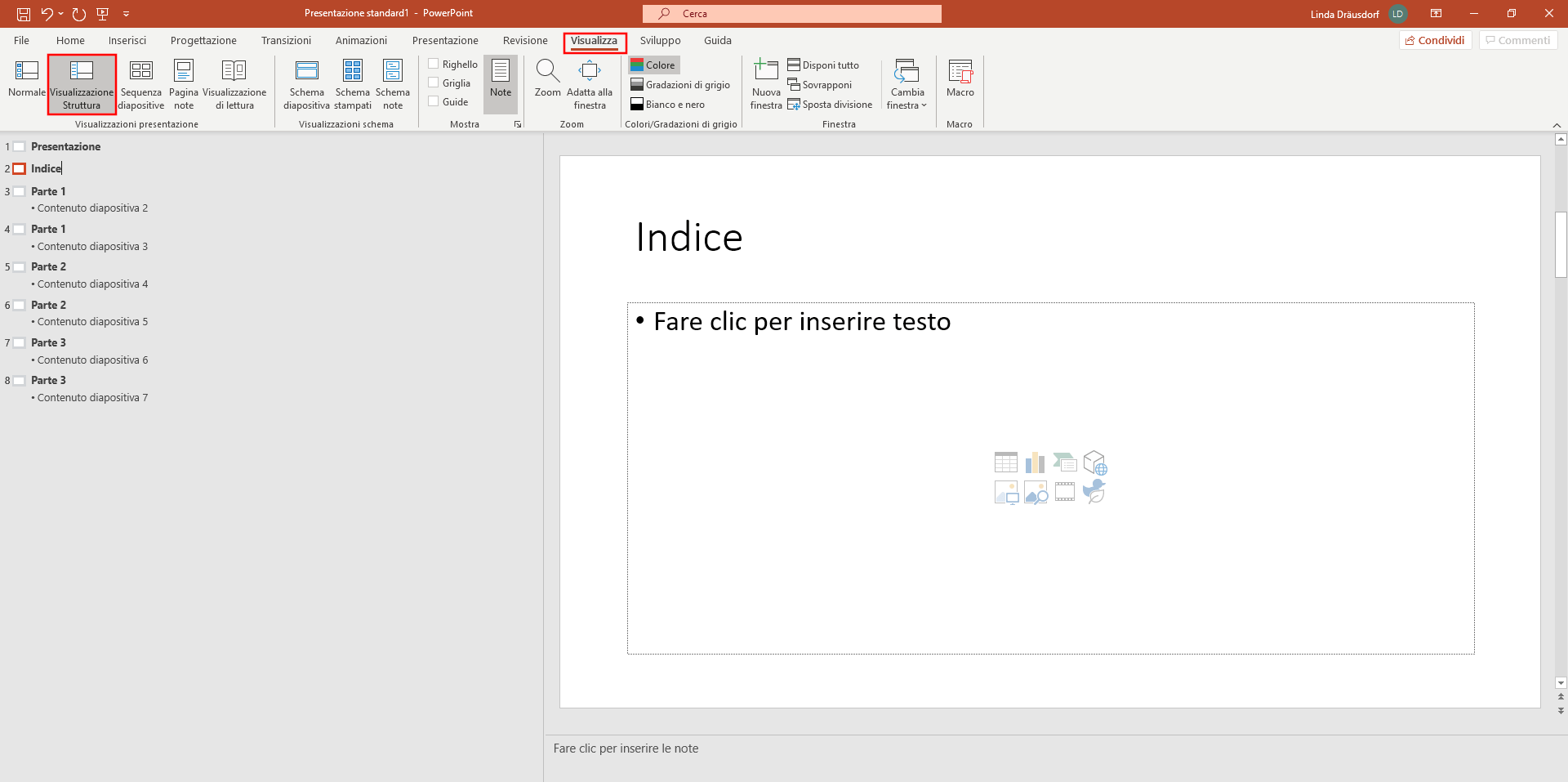Click the notes field 'Fare clic per inserire le note'
This screenshot has height=782, width=1568.
626,748
